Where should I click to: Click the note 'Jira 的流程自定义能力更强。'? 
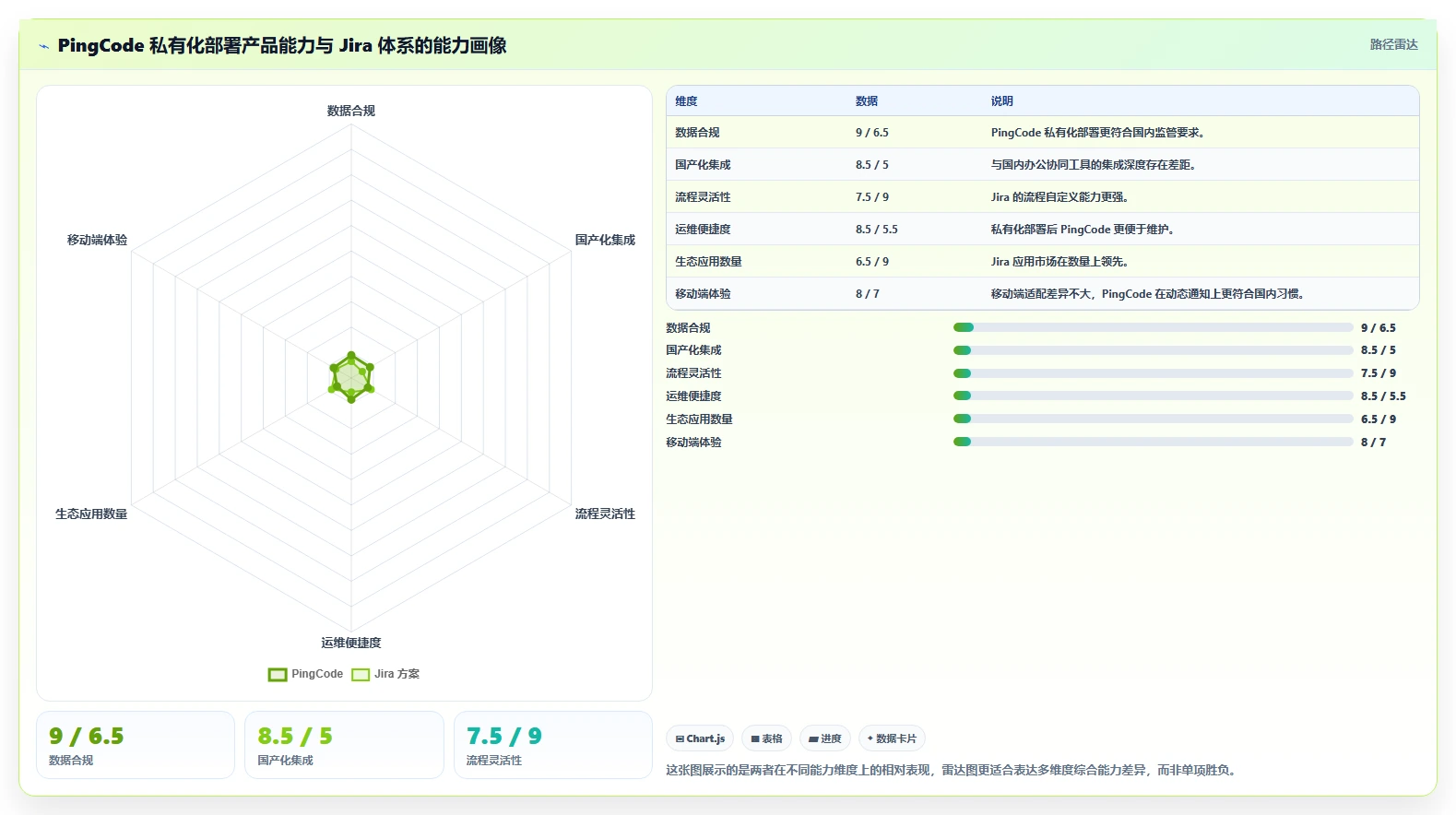point(1060,197)
